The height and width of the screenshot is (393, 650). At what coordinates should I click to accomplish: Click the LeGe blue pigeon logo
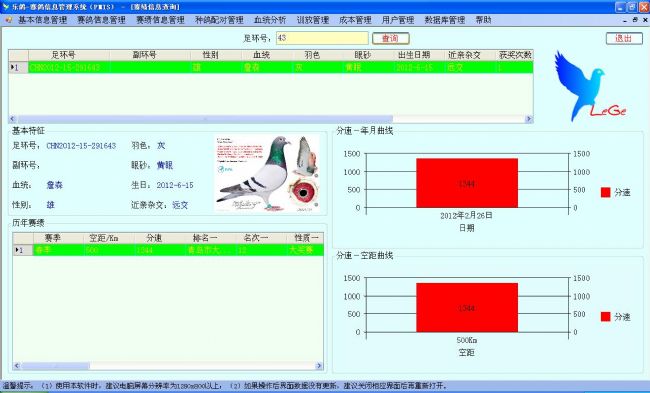click(589, 87)
